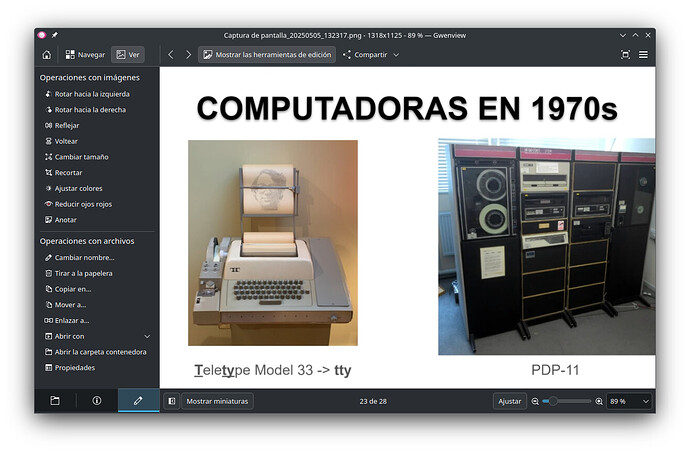Click Operaciones con archivos heading
This screenshot has width=690, height=453.
(x=87, y=241)
